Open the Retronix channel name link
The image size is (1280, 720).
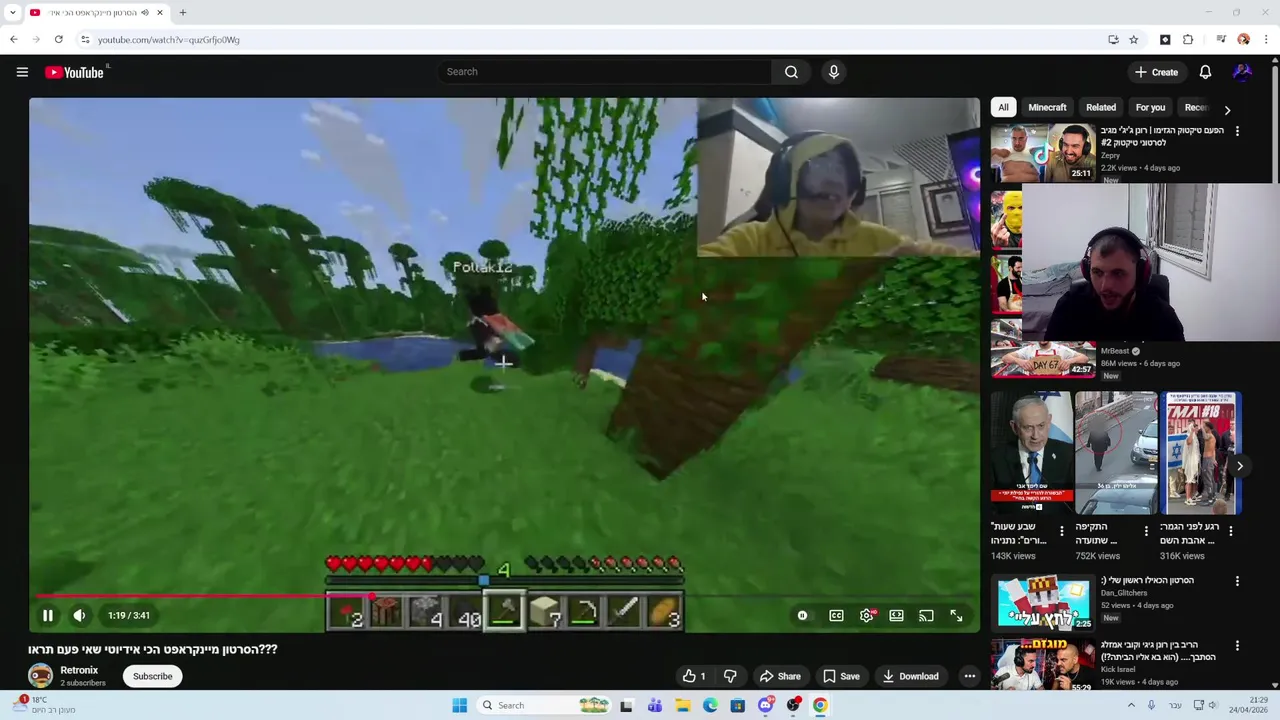click(79, 671)
